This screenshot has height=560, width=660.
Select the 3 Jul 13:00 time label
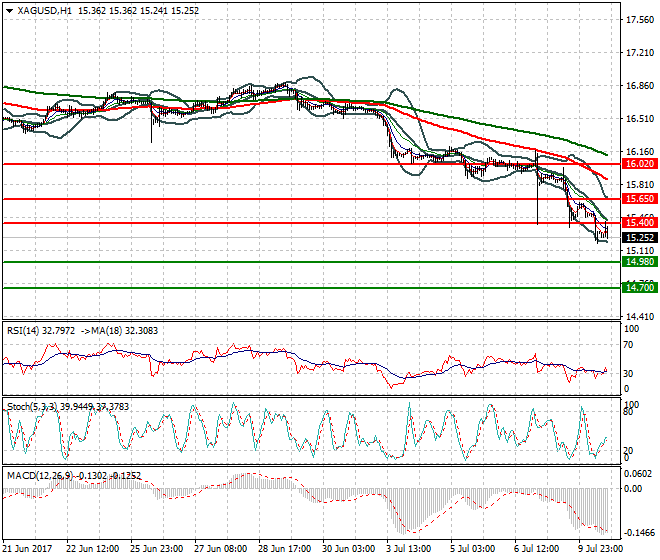click(409, 549)
